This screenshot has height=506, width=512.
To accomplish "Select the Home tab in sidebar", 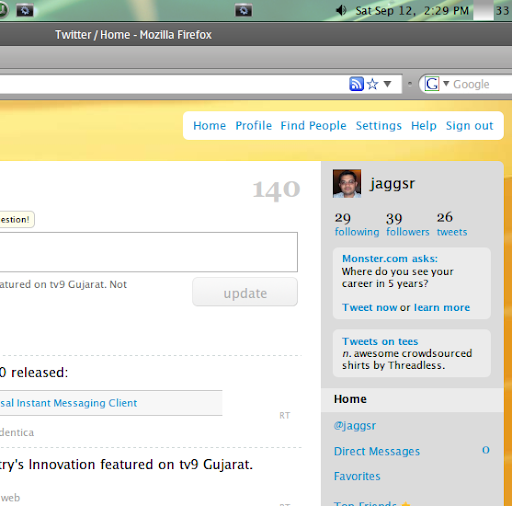I will click(x=412, y=399).
